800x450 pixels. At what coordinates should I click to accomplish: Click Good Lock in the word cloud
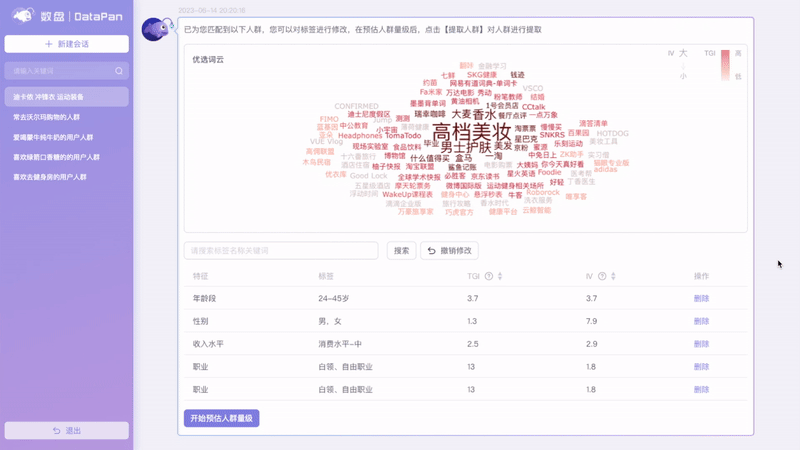click(368, 176)
